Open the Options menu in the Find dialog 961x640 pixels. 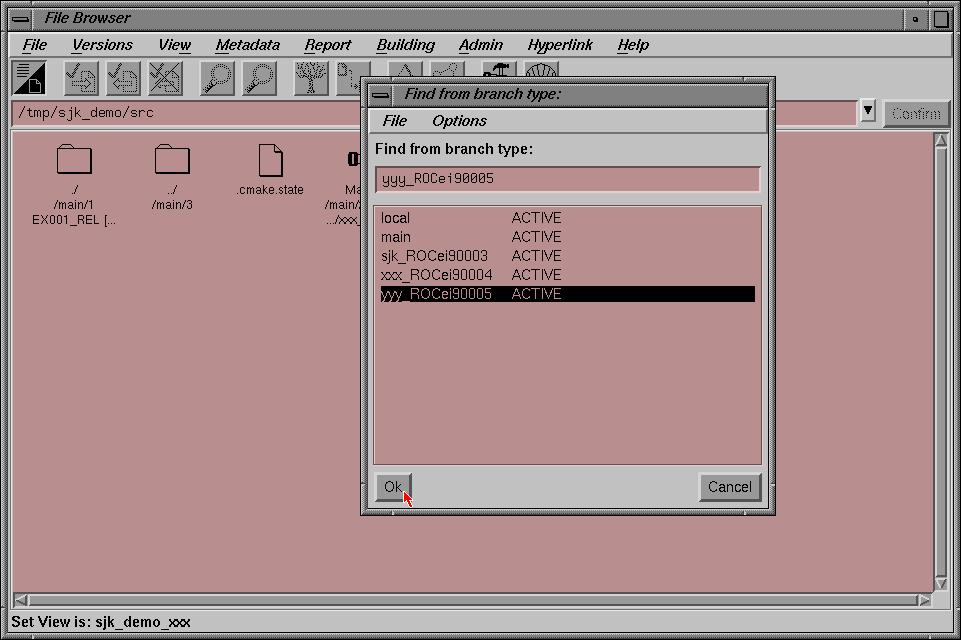[x=459, y=121]
